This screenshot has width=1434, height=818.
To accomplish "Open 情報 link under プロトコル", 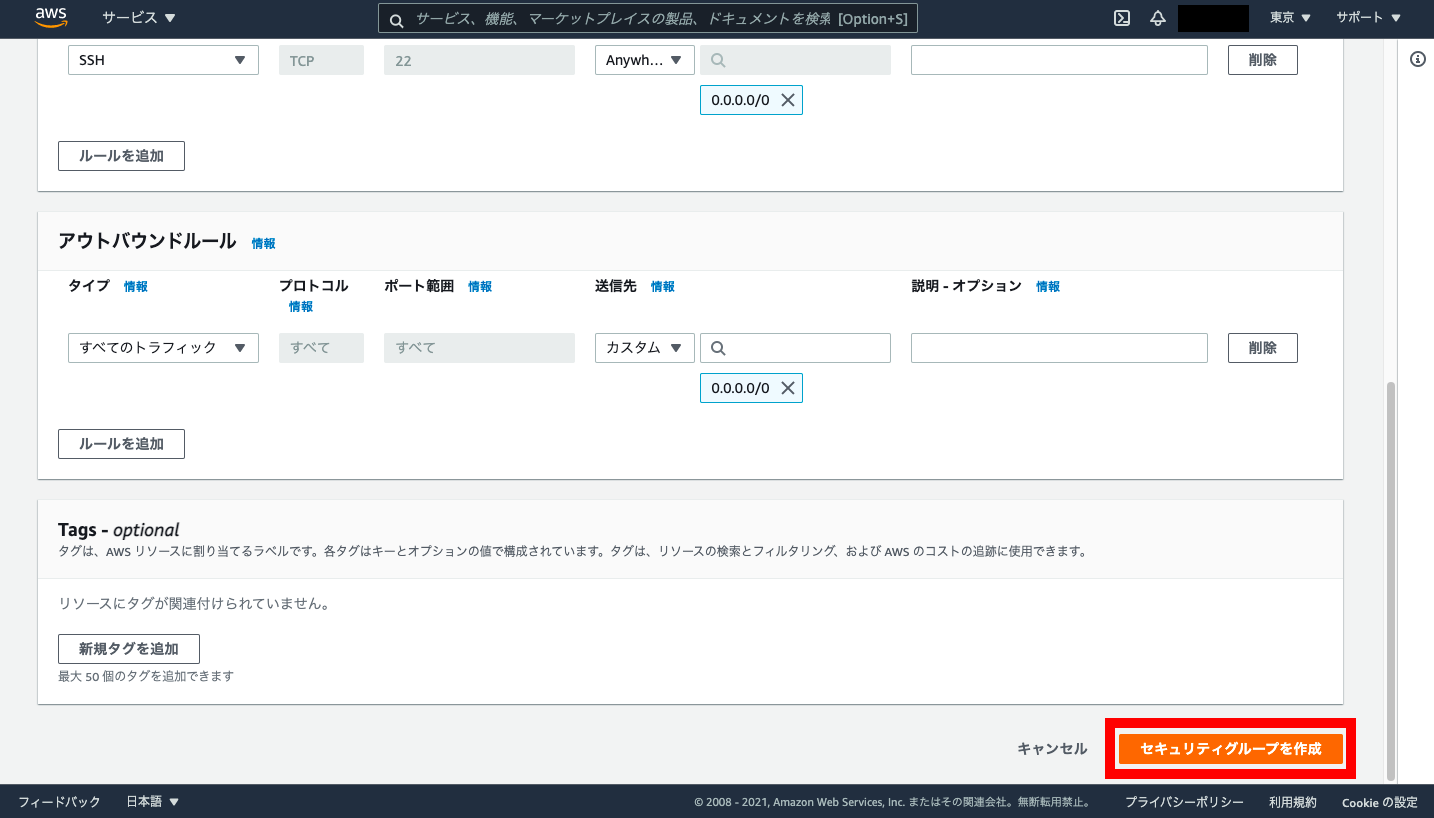I will pyautogui.click(x=301, y=307).
